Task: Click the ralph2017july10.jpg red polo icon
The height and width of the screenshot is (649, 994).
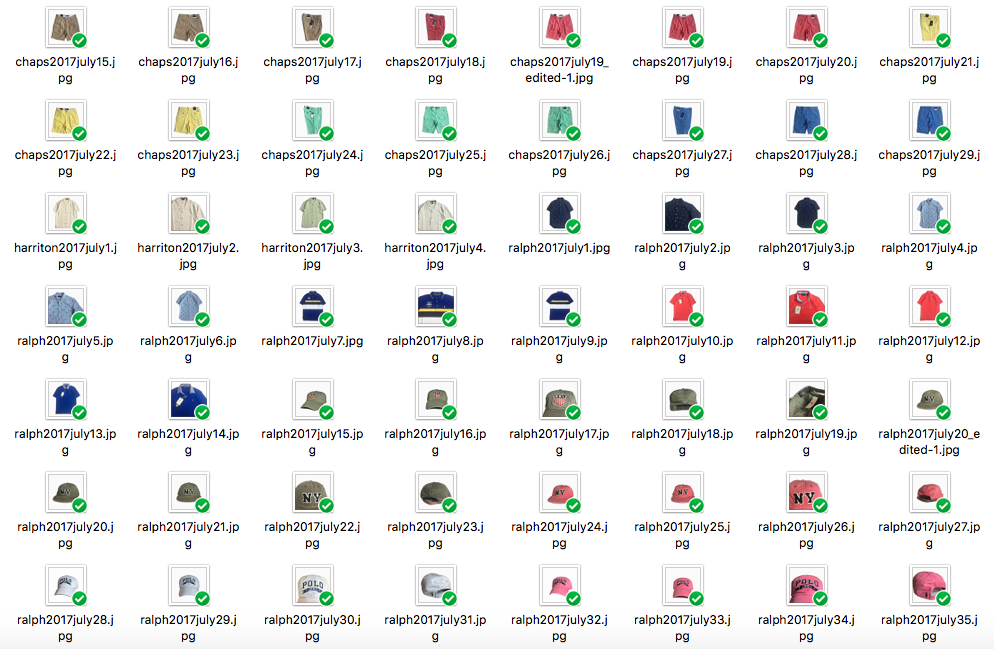Action: coord(682,307)
